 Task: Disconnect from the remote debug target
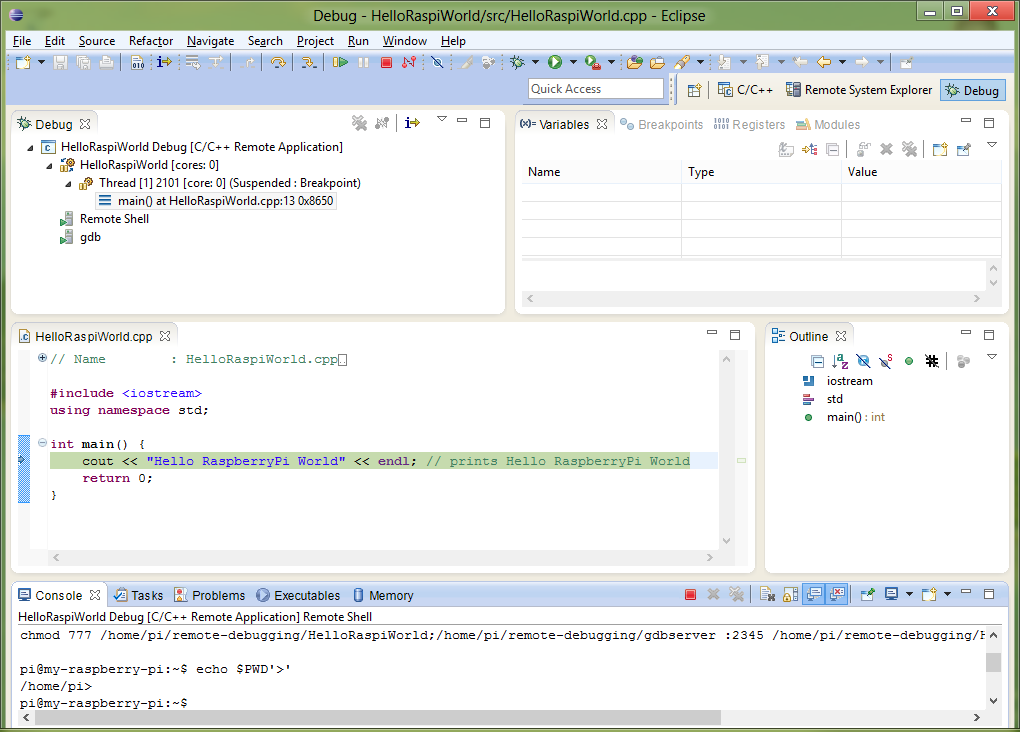click(409, 62)
